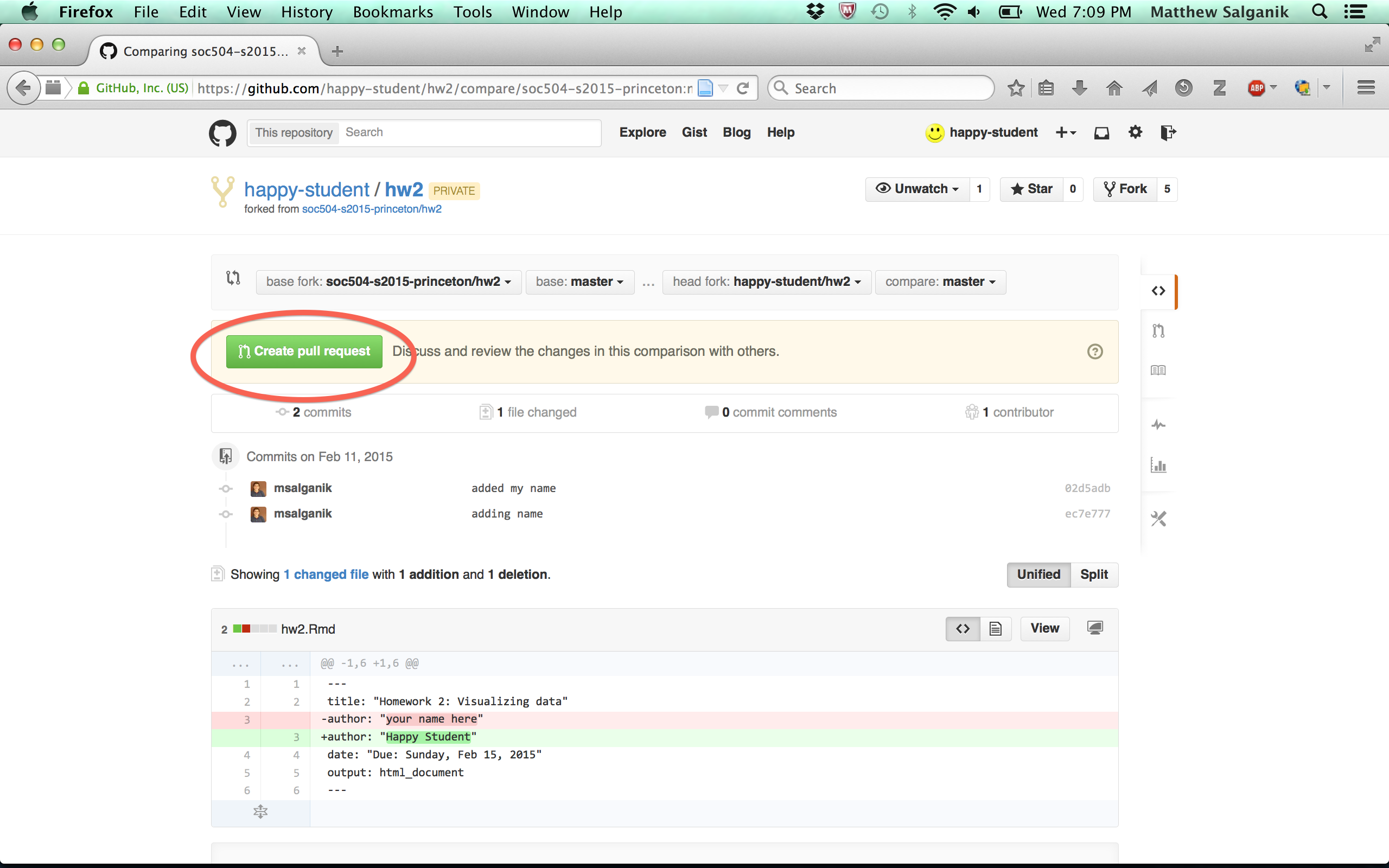Open the Bookmarks menu in the menu bar
This screenshot has height=868, width=1389.
pos(393,12)
